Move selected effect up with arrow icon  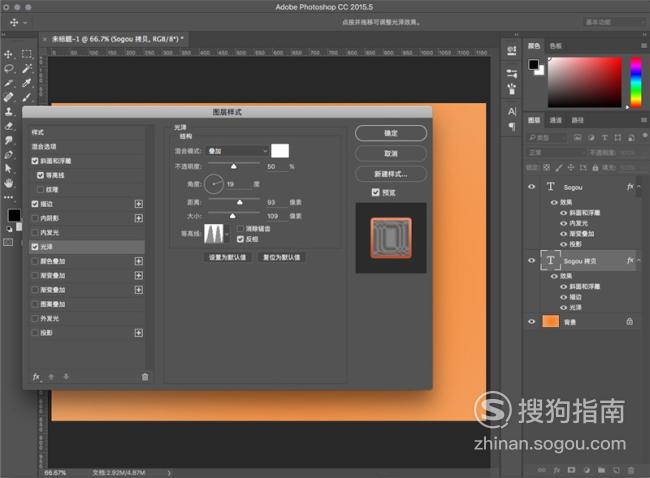(51, 377)
